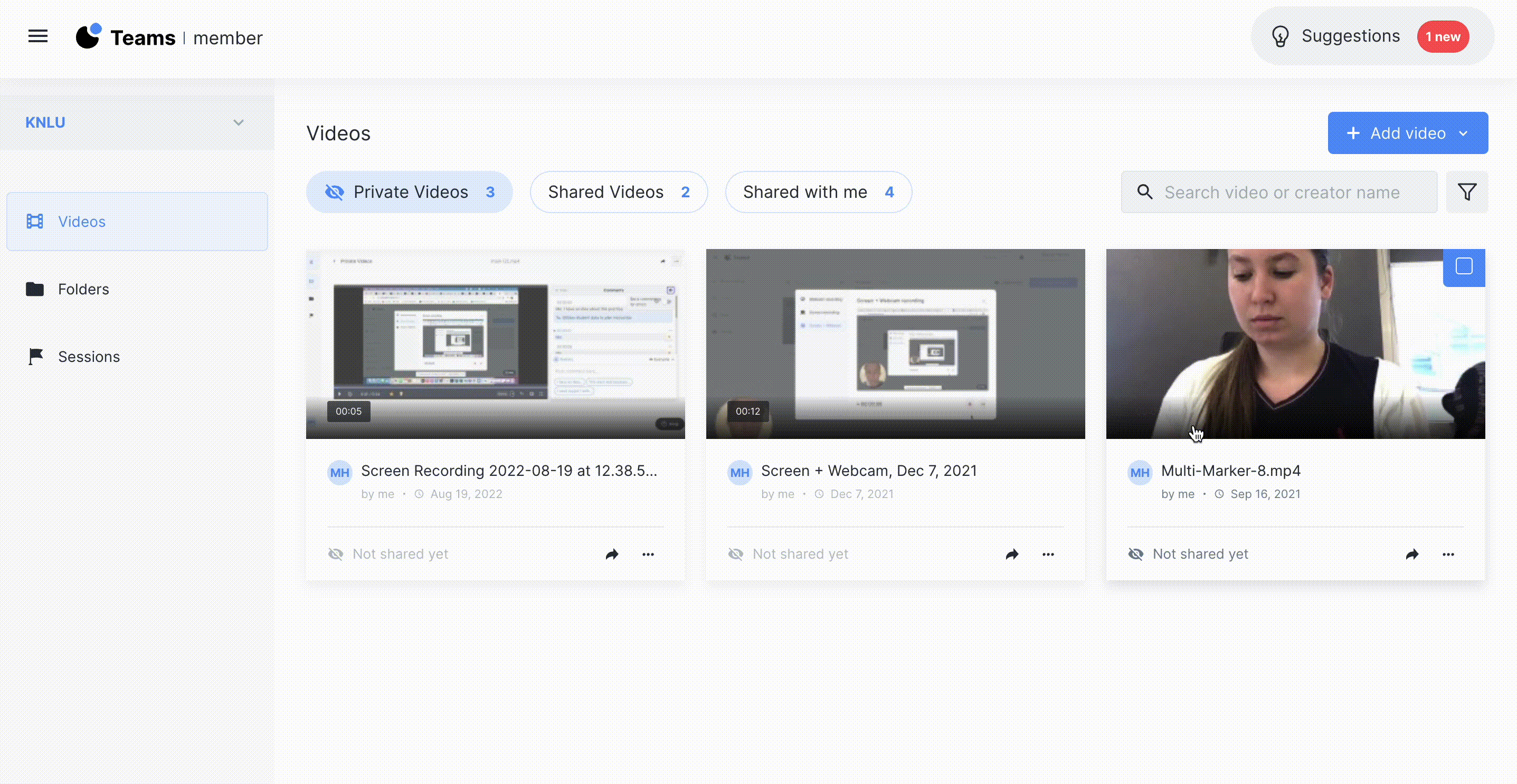Click the Suggestions lightbulb icon
The height and width of the screenshot is (784, 1517).
click(1279, 36)
